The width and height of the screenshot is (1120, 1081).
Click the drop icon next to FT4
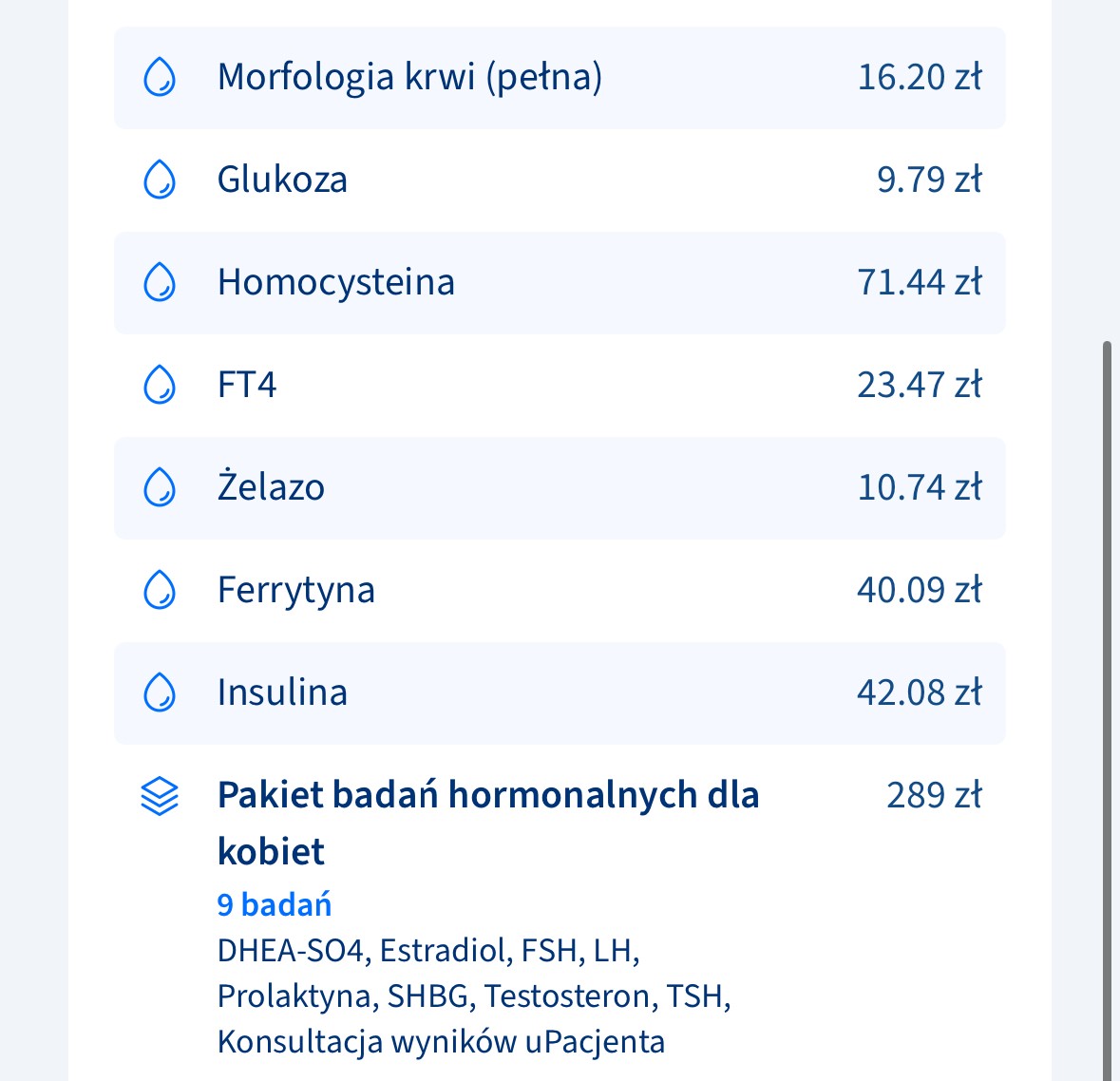click(x=160, y=385)
